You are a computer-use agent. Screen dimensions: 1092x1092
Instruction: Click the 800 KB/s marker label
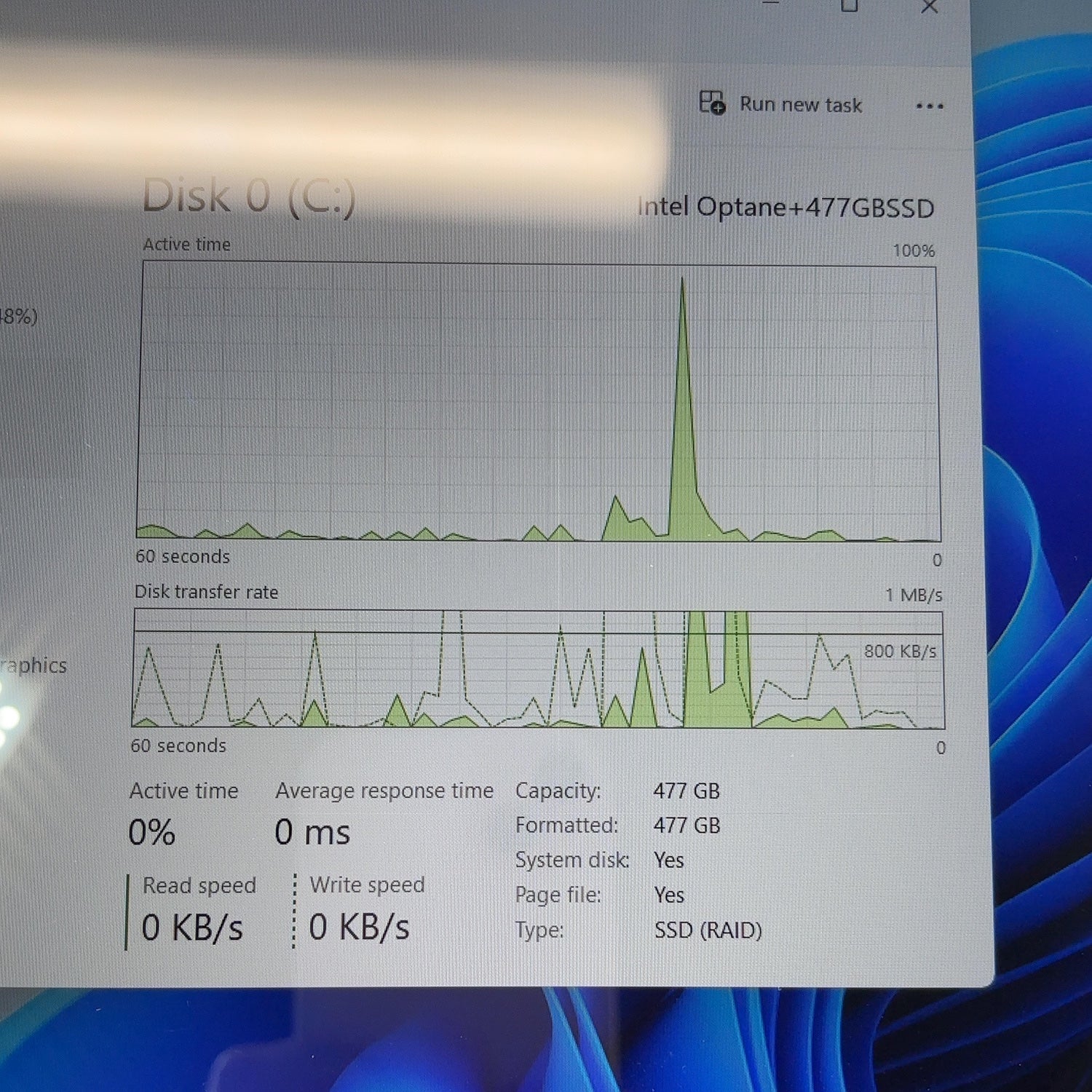coord(900,651)
